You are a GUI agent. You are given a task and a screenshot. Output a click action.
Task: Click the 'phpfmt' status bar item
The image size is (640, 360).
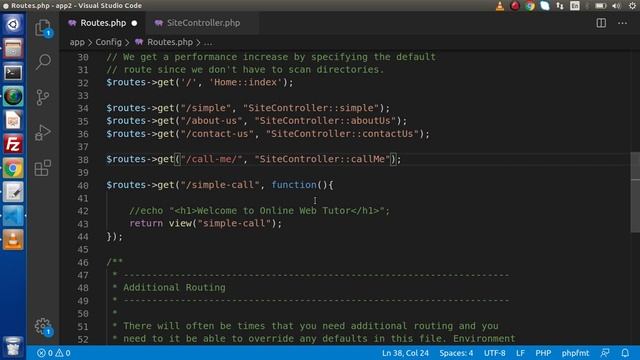(x=575, y=353)
